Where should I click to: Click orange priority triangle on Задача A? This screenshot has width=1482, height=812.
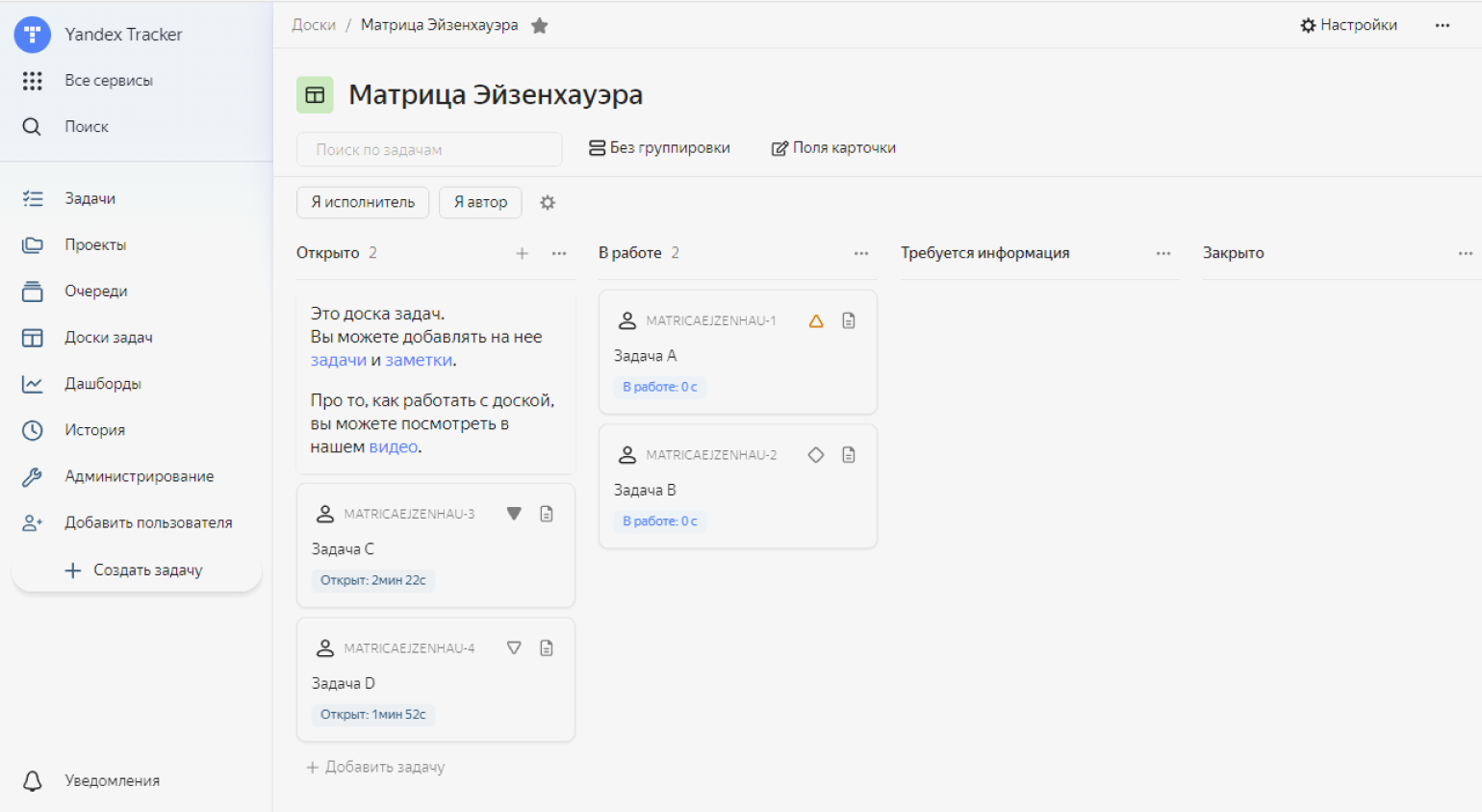[816, 321]
